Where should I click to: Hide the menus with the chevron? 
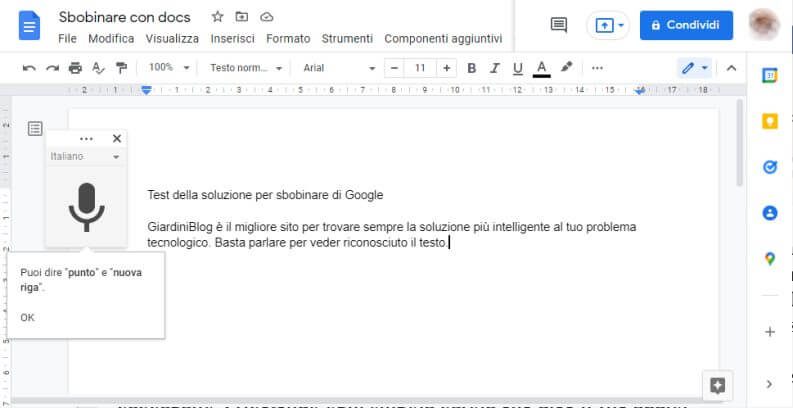pos(731,68)
